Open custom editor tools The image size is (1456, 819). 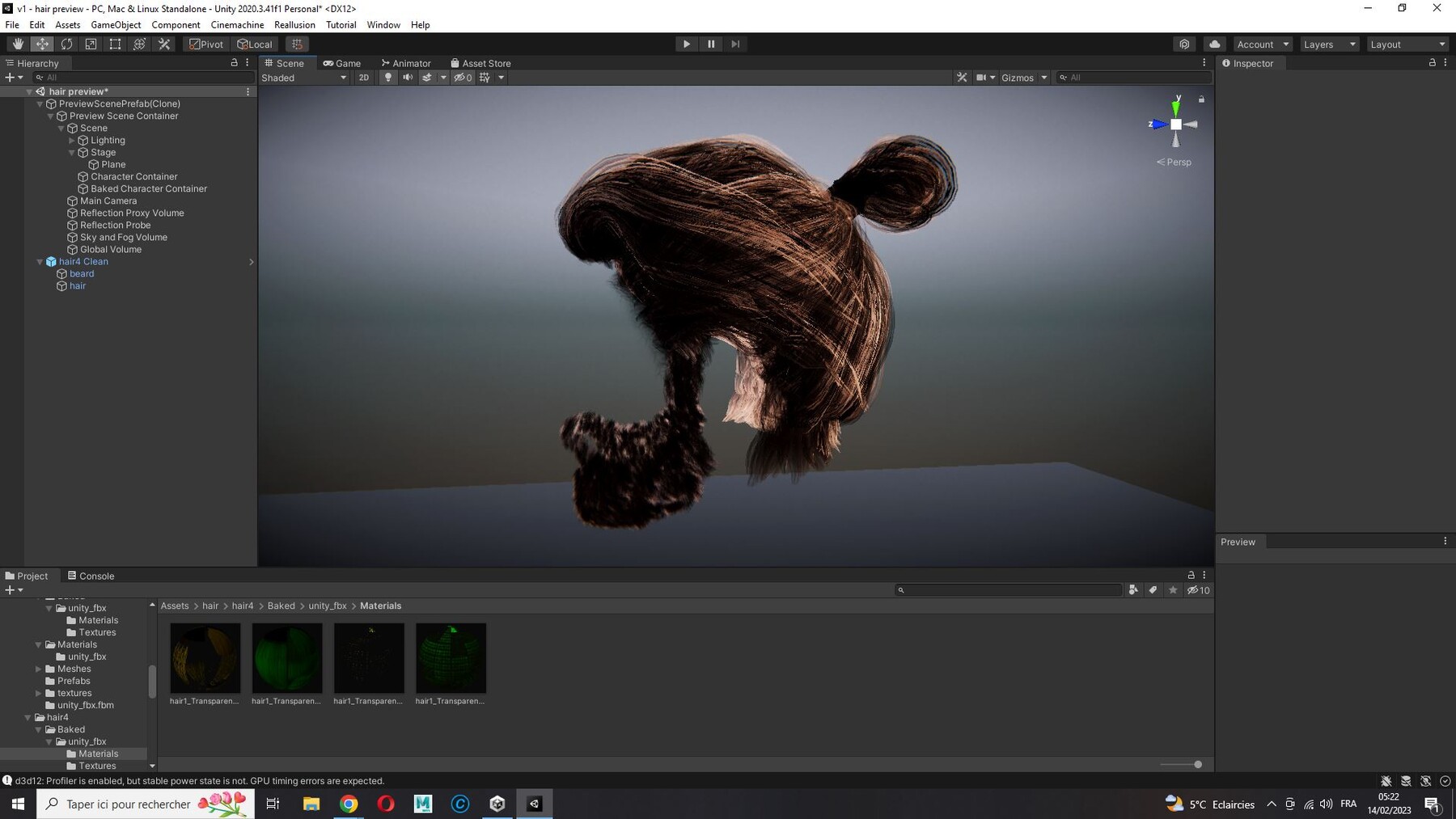(164, 44)
